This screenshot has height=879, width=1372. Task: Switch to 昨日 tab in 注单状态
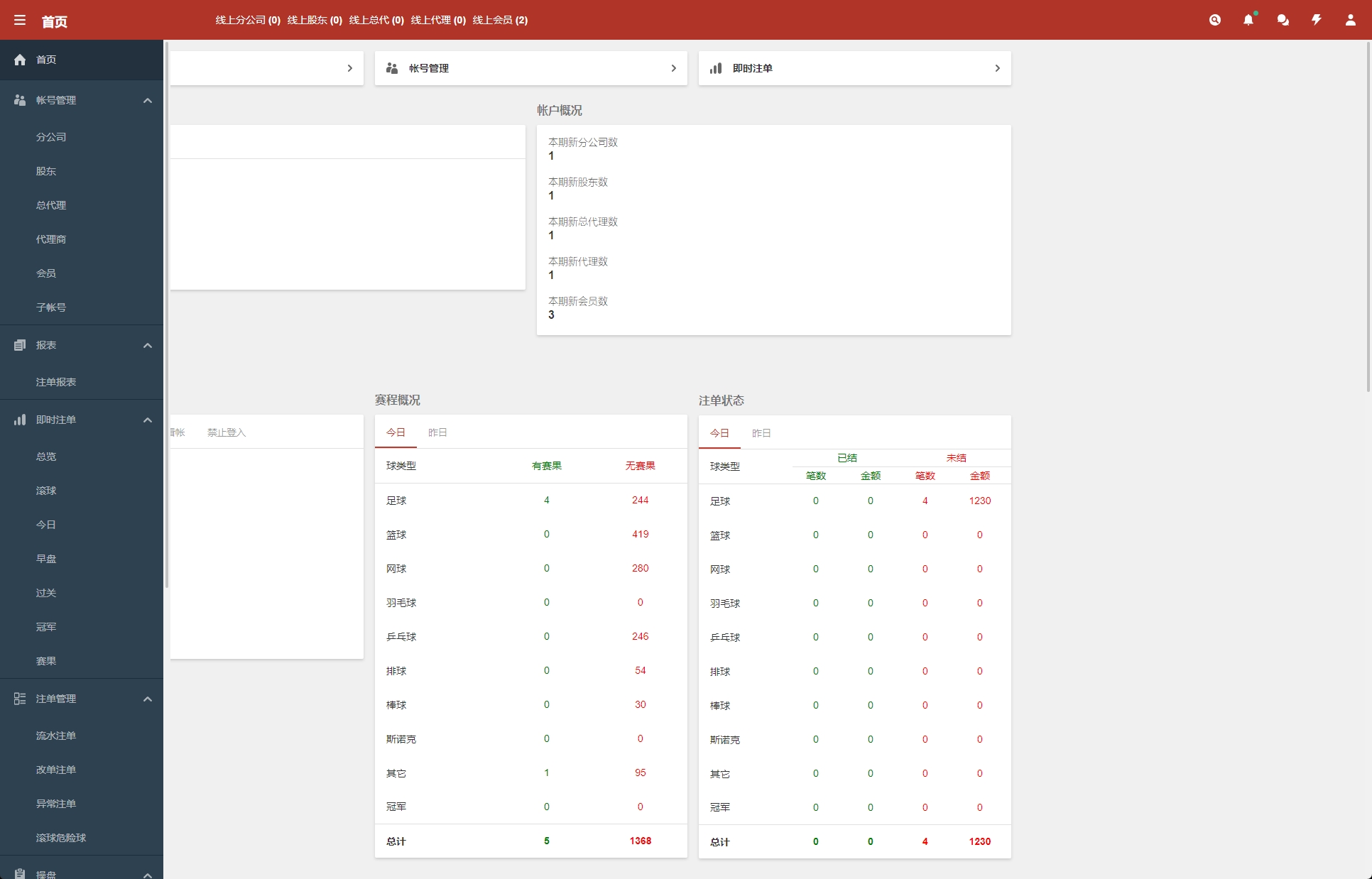pos(761,433)
